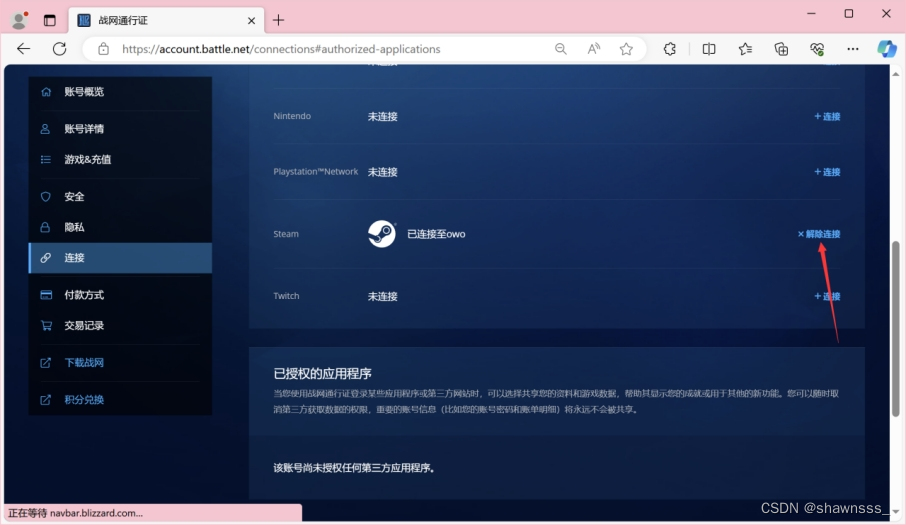Viewport: 906px width, 525px height.
Task: Open the browser profile avatar
Action: (x=19, y=20)
